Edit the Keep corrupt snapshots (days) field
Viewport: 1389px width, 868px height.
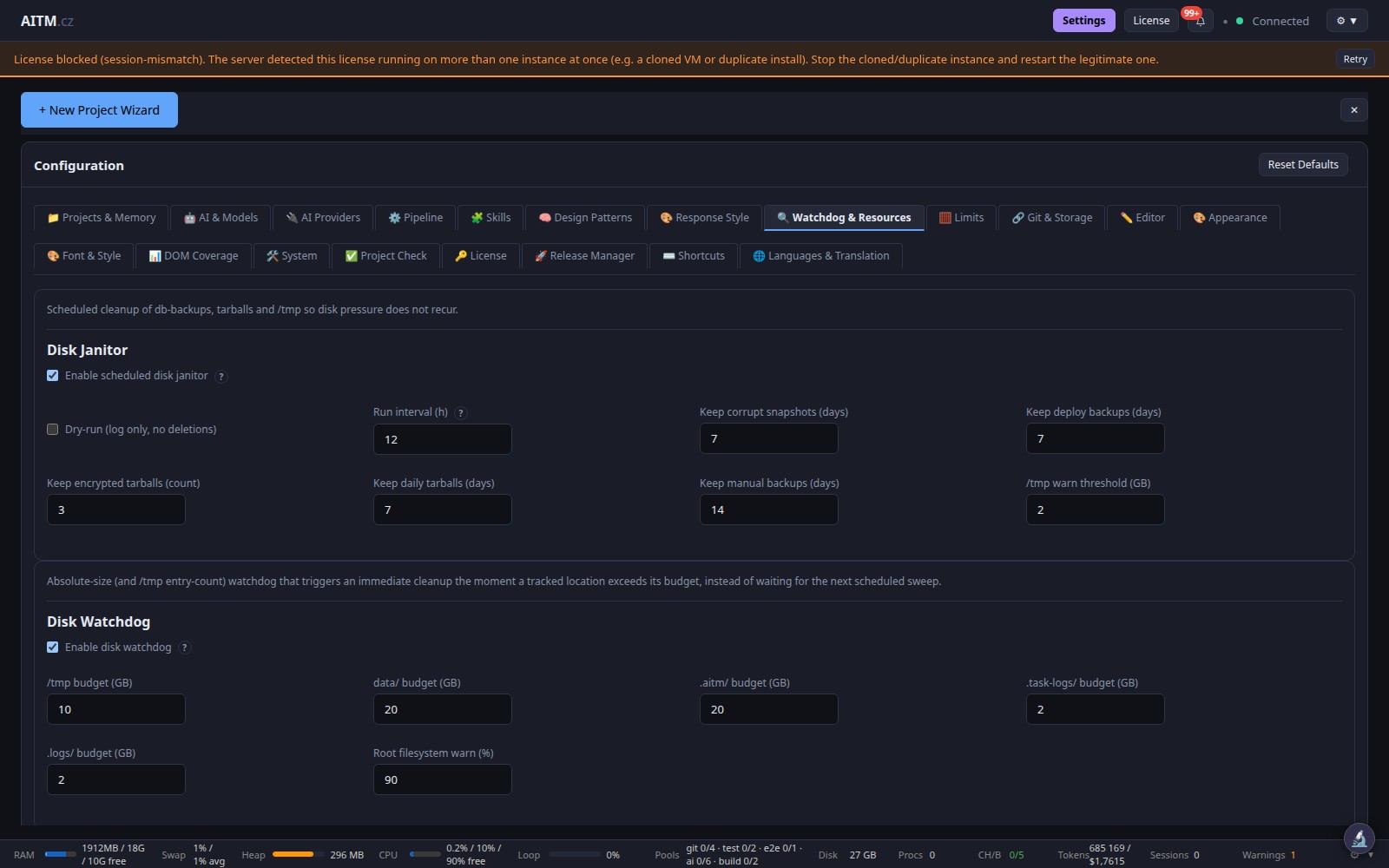tap(769, 438)
